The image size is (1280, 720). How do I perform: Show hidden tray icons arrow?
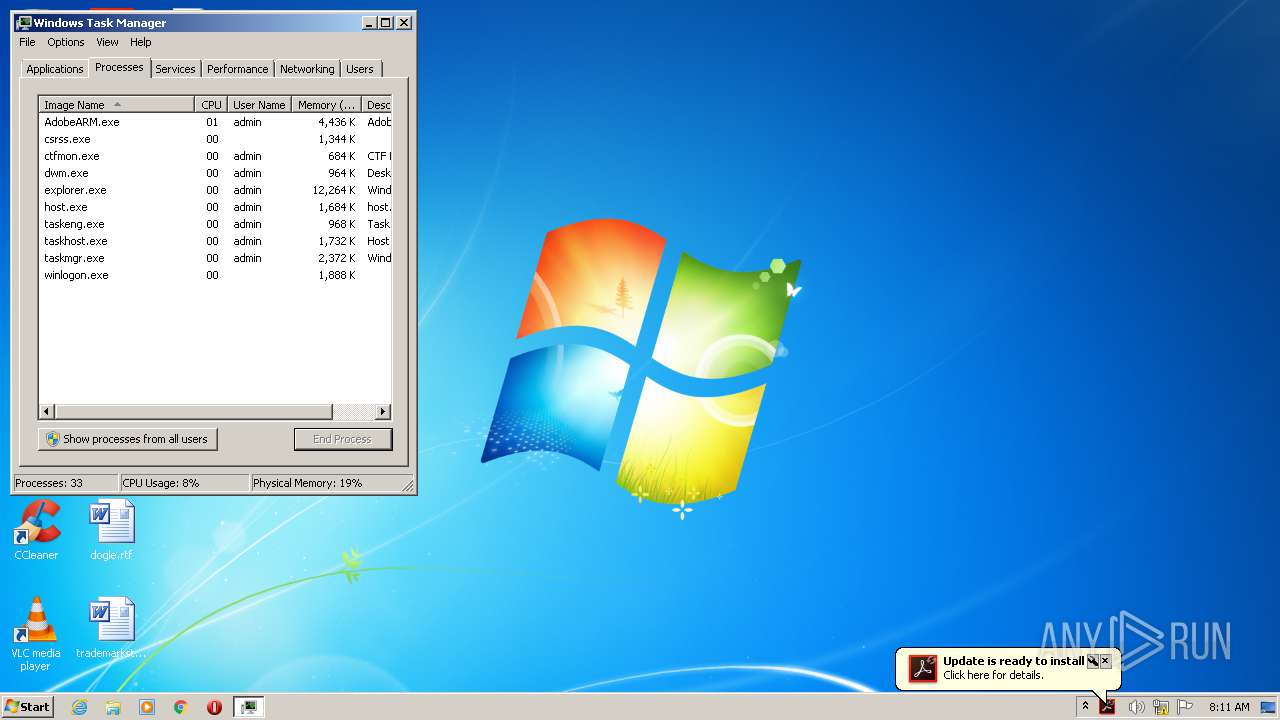coord(1085,707)
